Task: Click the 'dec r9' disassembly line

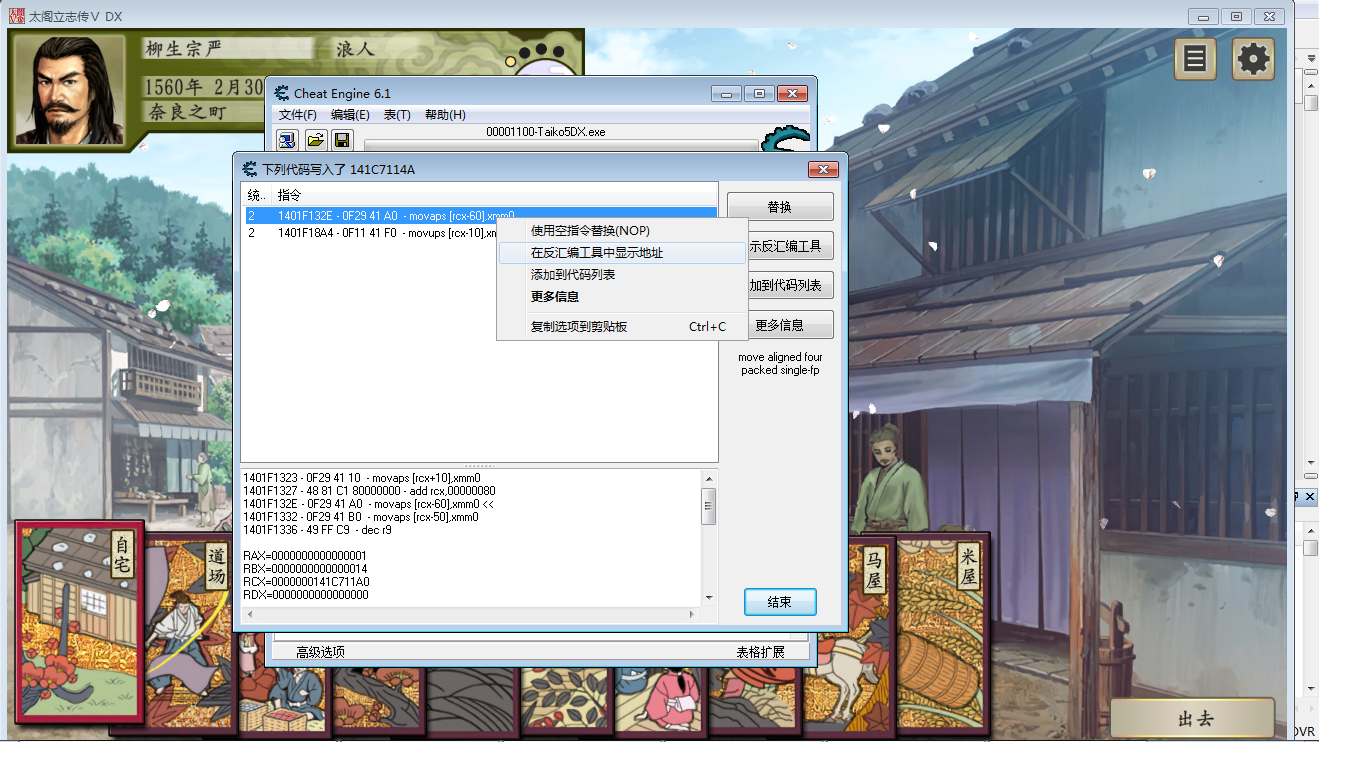Action: pos(317,530)
